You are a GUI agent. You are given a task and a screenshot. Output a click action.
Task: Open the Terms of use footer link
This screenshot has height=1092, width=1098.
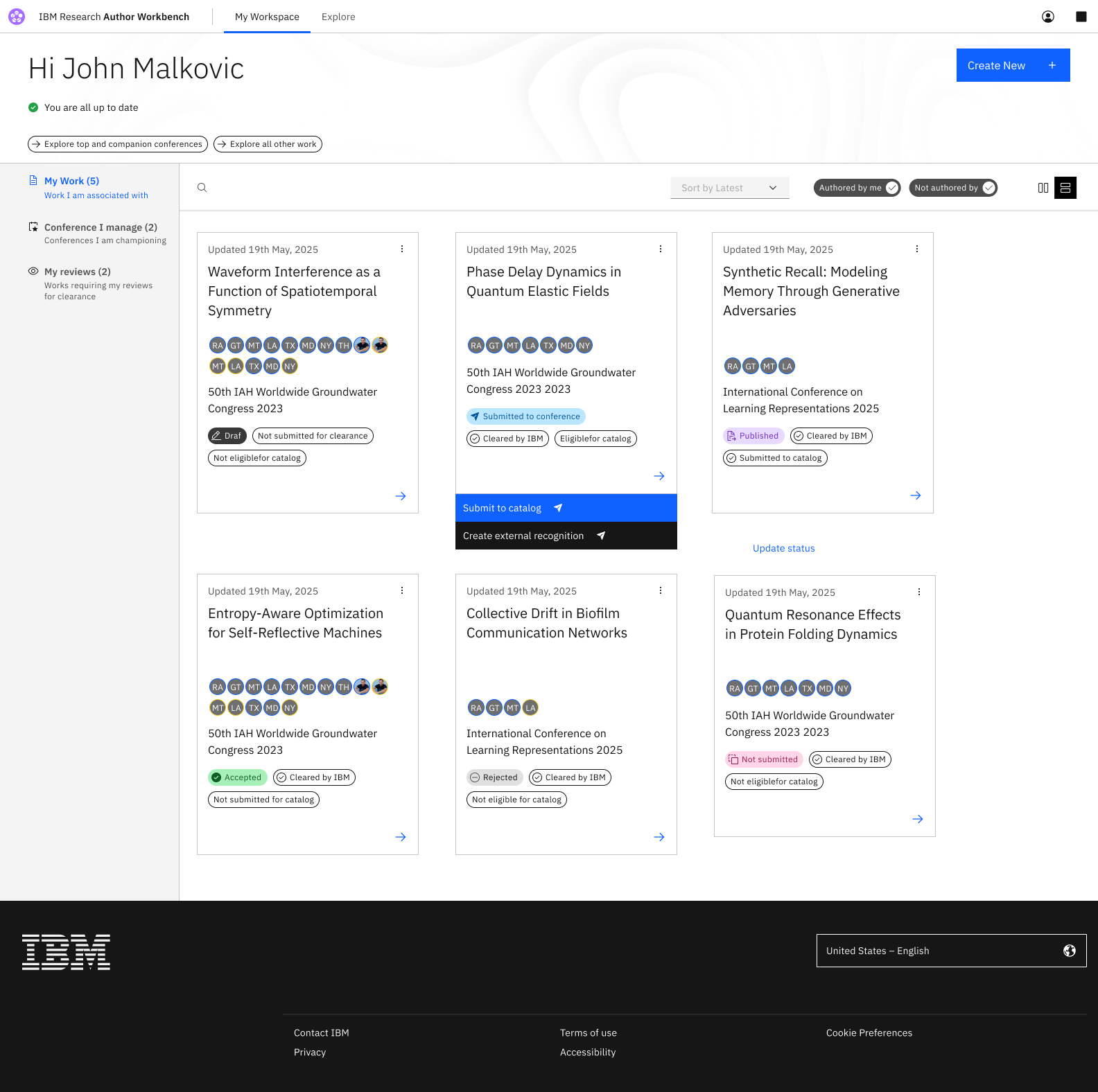[x=589, y=1032]
